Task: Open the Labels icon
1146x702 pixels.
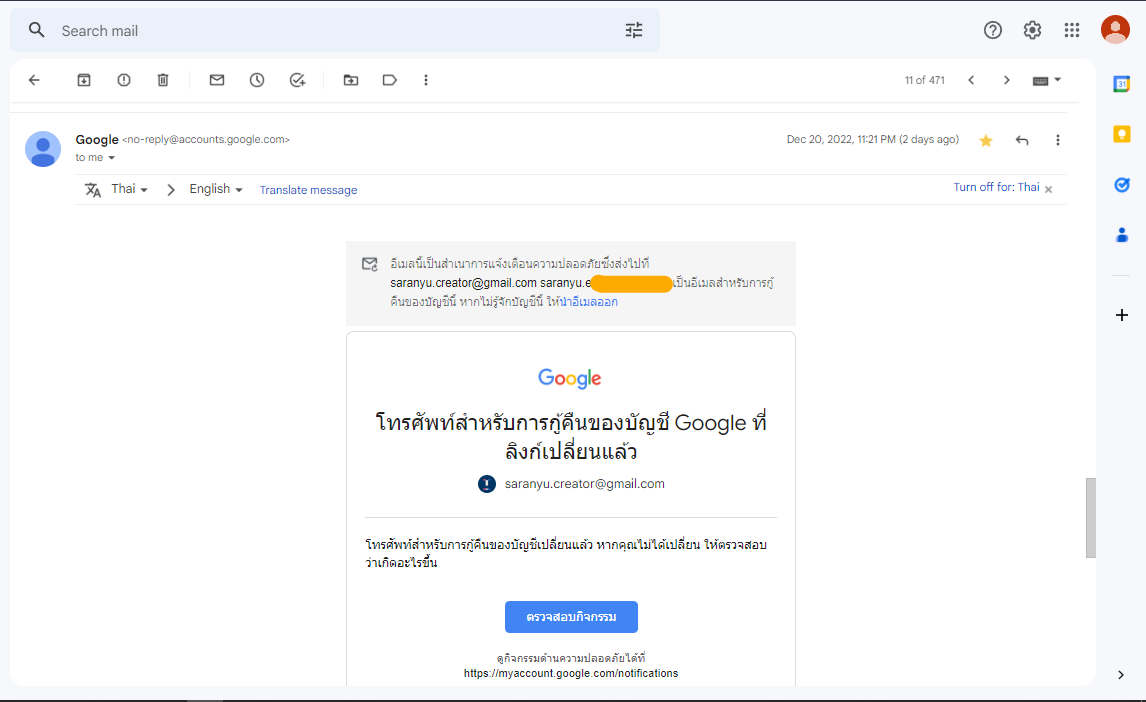Action: (x=390, y=80)
